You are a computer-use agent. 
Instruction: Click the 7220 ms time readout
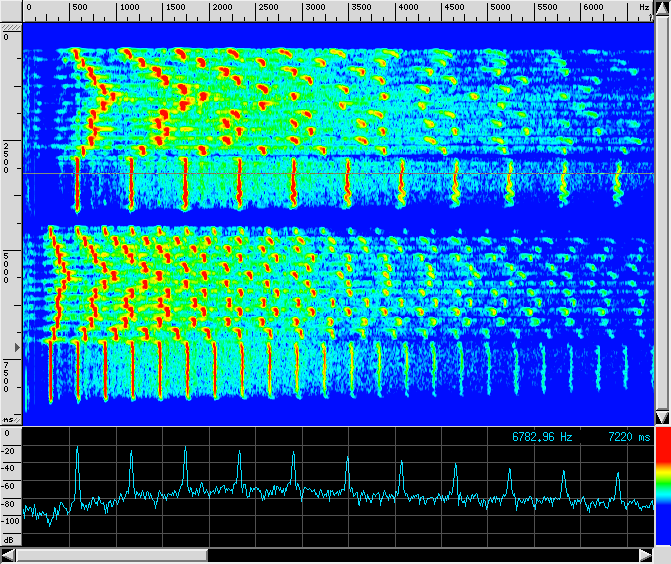(x=629, y=438)
